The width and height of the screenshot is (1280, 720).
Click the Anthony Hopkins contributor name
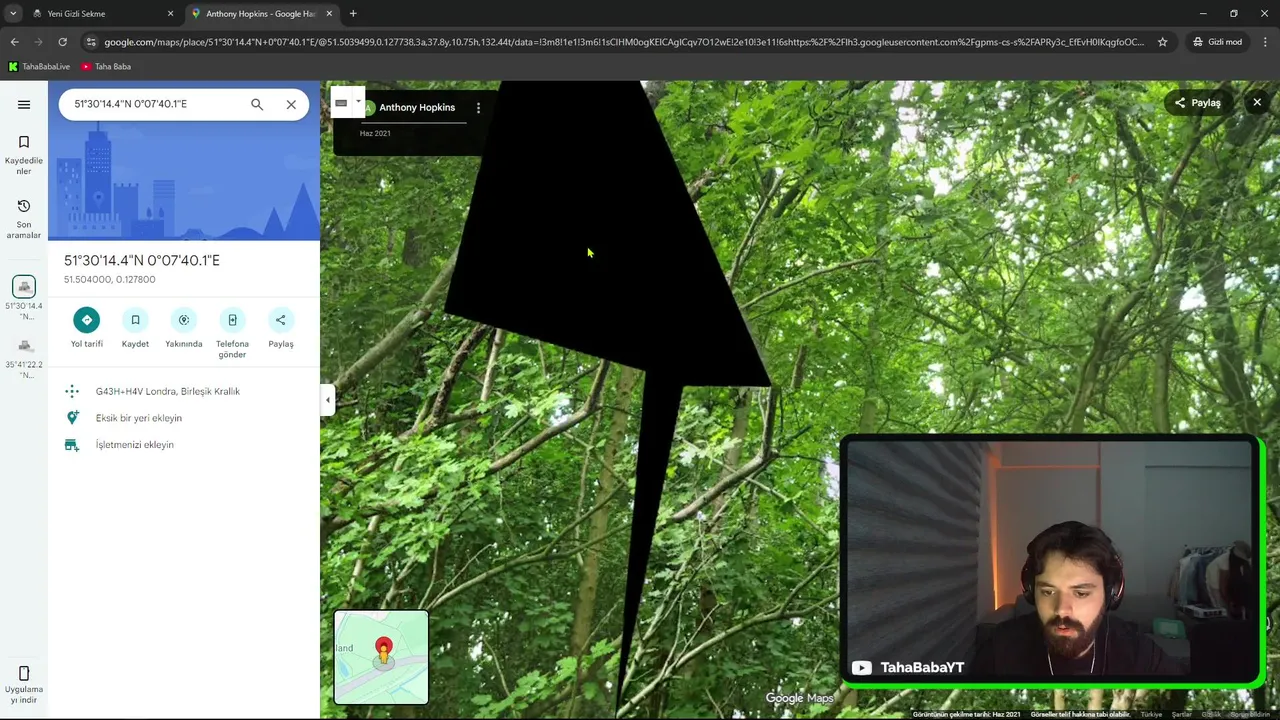417,108
